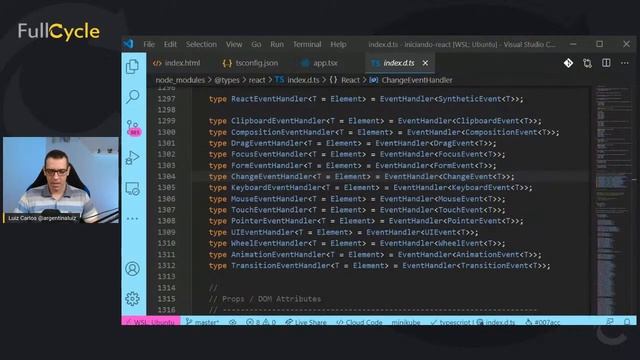Open the Go menu
Screen dimensions: 640x360
[x=256, y=44]
